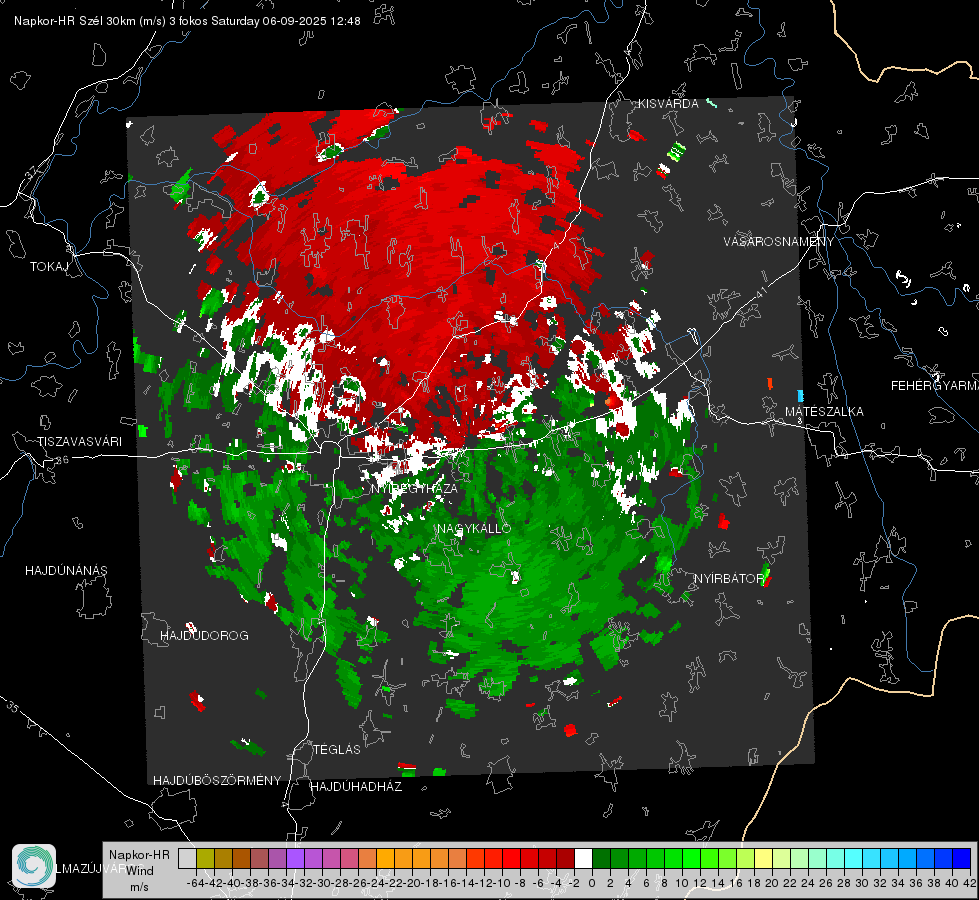Viewport: 979px width, 900px height.
Task: Click the white zero-velocity legend swatch
Action: point(583,858)
